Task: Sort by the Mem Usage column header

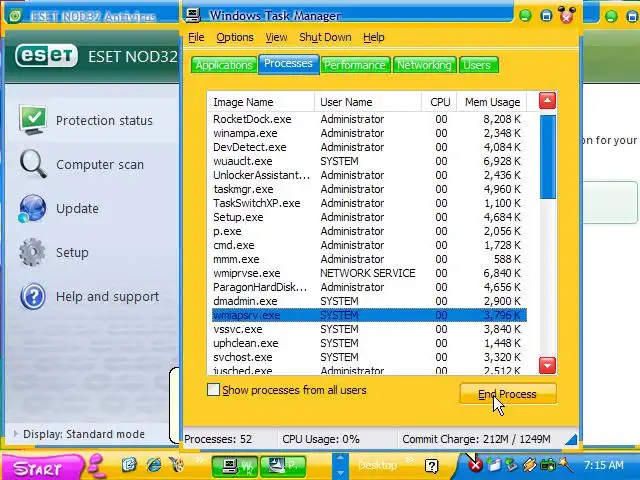Action: point(491,102)
